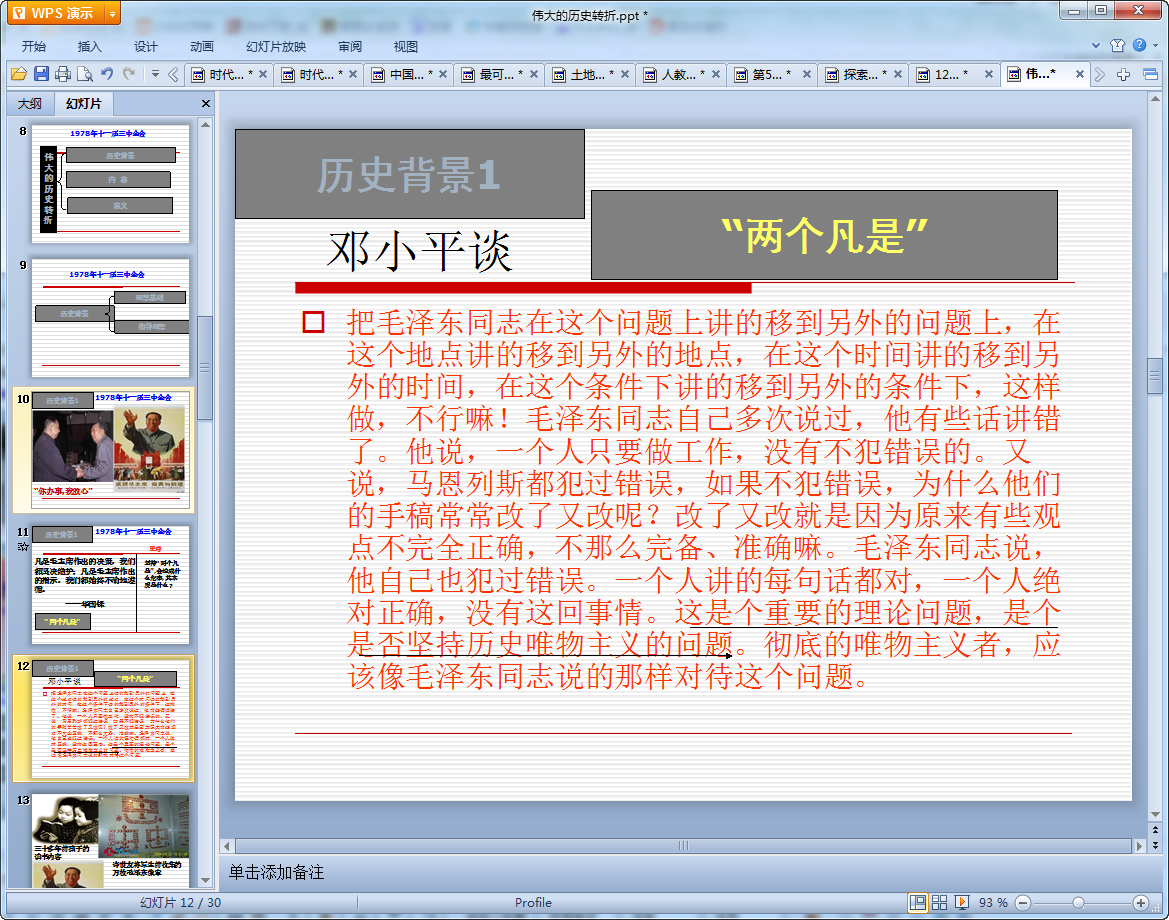Click animation star icon beside slide 11
Viewport: 1169px width, 920px height.
(x=23, y=546)
